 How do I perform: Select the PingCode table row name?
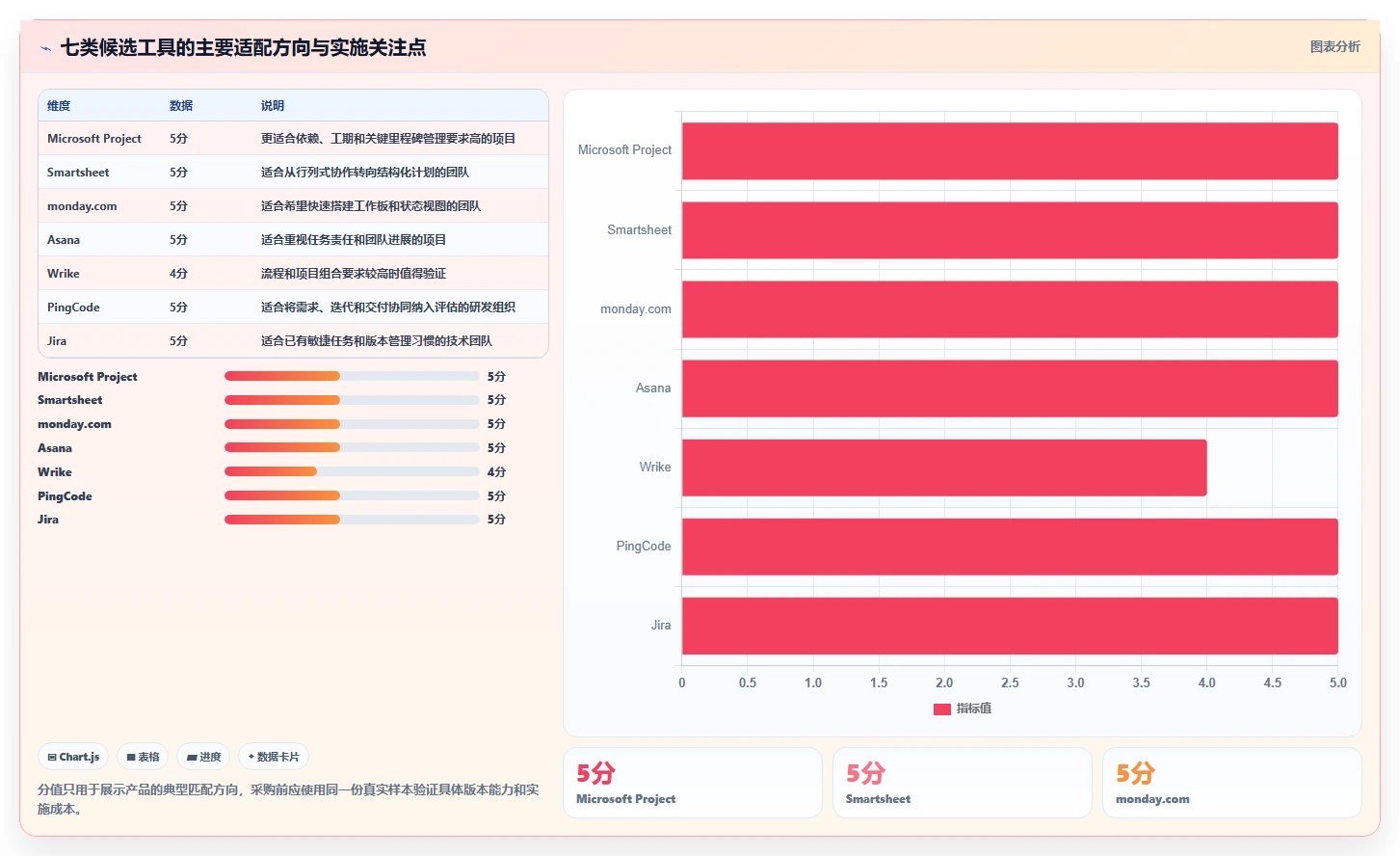[x=73, y=308]
